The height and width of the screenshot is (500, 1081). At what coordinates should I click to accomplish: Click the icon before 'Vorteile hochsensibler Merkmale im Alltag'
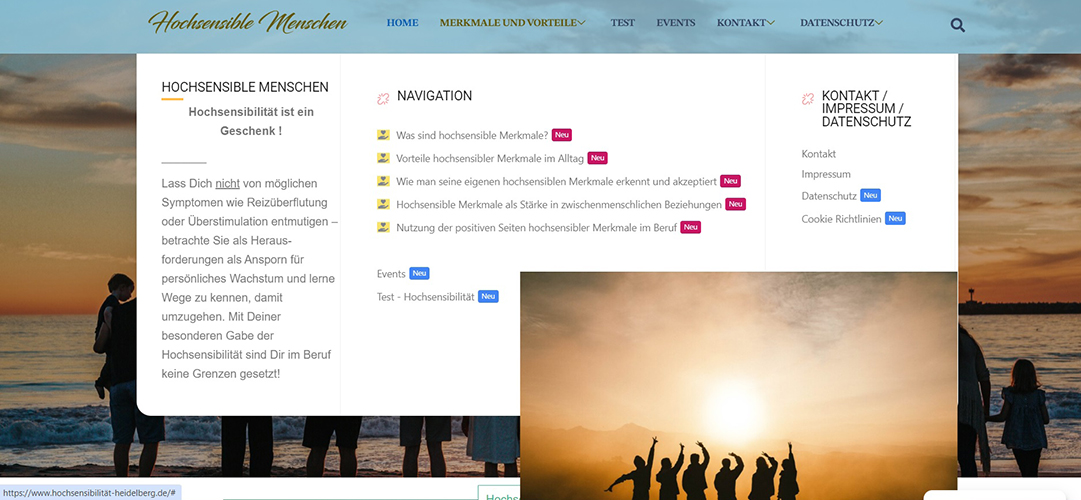(x=383, y=158)
